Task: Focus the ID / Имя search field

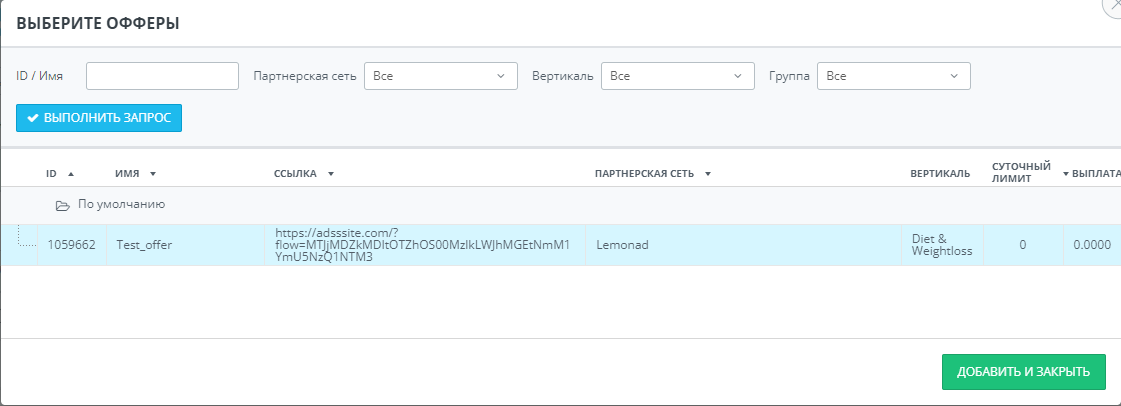Action: click(x=162, y=76)
